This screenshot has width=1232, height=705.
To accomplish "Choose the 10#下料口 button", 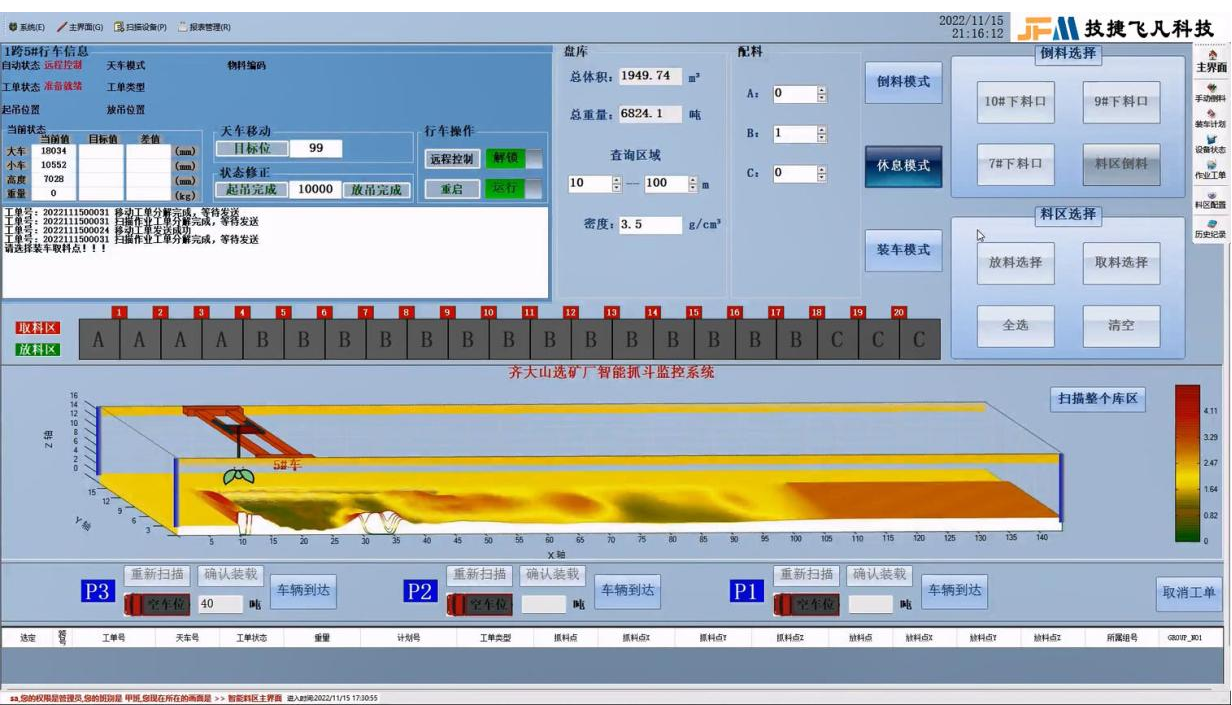I will tap(1015, 101).
